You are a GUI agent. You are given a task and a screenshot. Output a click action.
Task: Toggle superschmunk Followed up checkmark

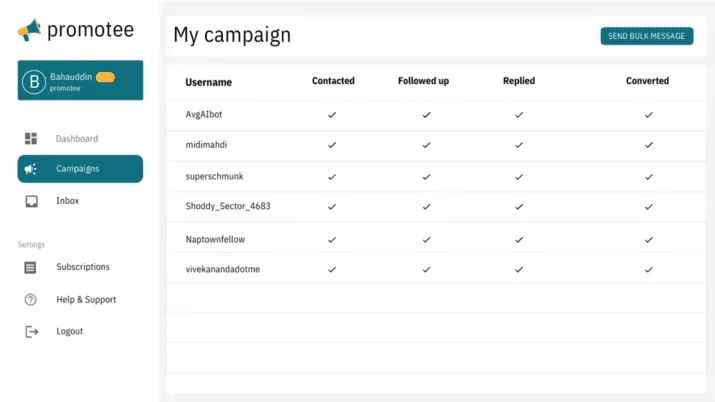click(426, 177)
